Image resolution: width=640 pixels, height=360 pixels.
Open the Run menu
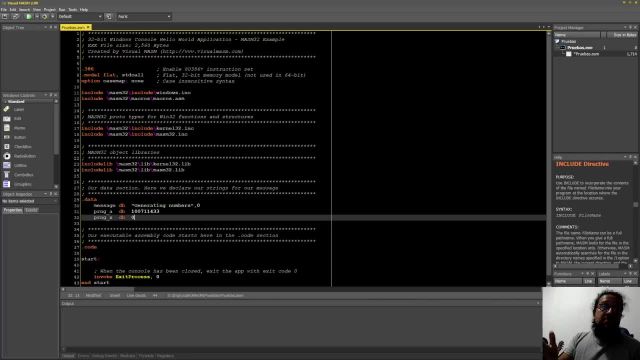pyautogui.click(x=62, y=9)
